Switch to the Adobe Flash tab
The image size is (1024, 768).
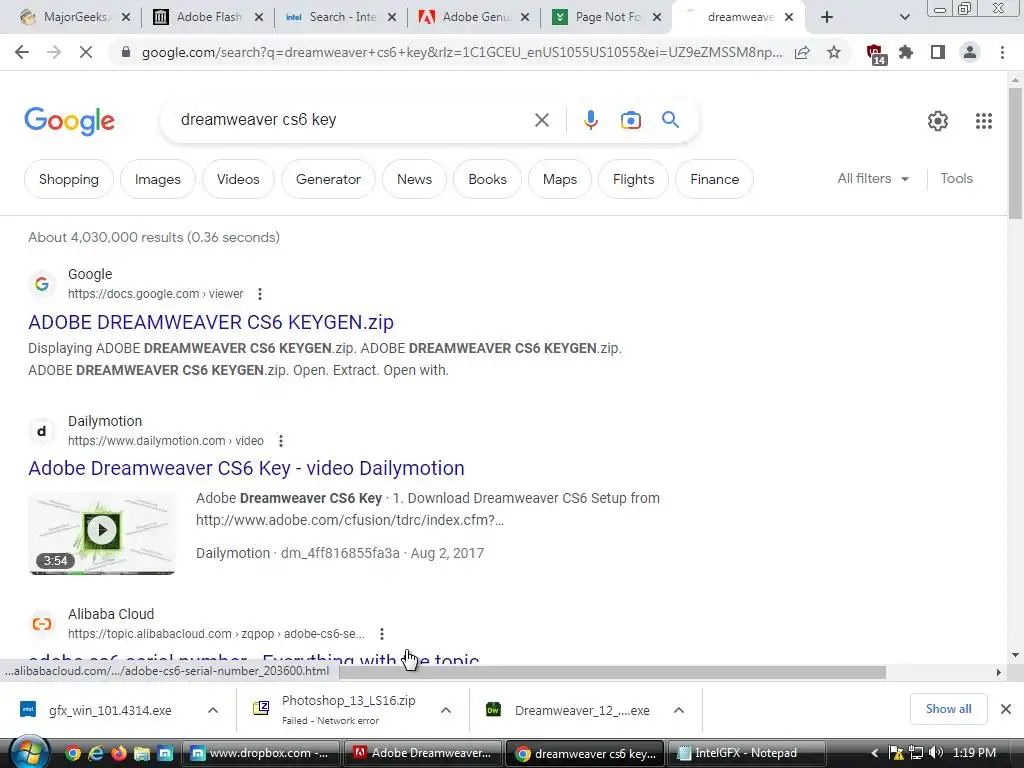[x=208, y=17]
